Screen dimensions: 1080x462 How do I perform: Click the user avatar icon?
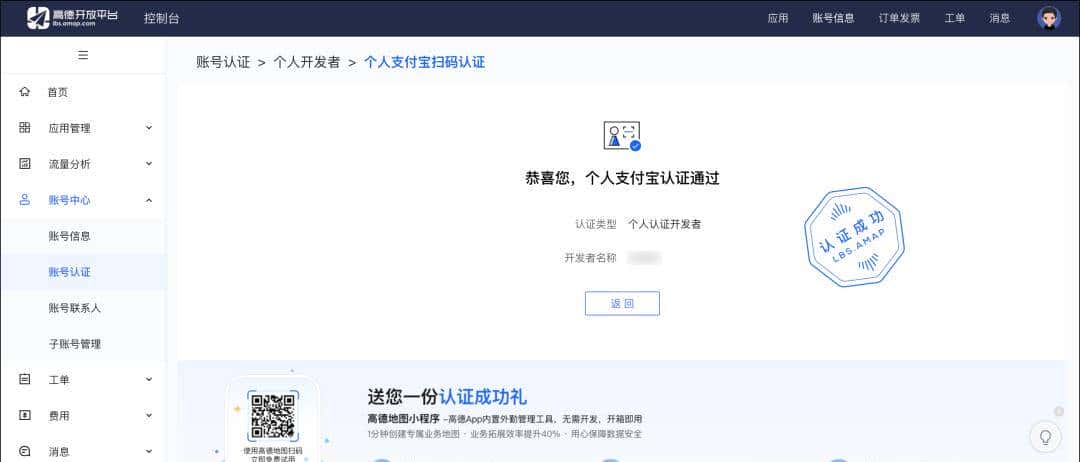click(1048, 18)
